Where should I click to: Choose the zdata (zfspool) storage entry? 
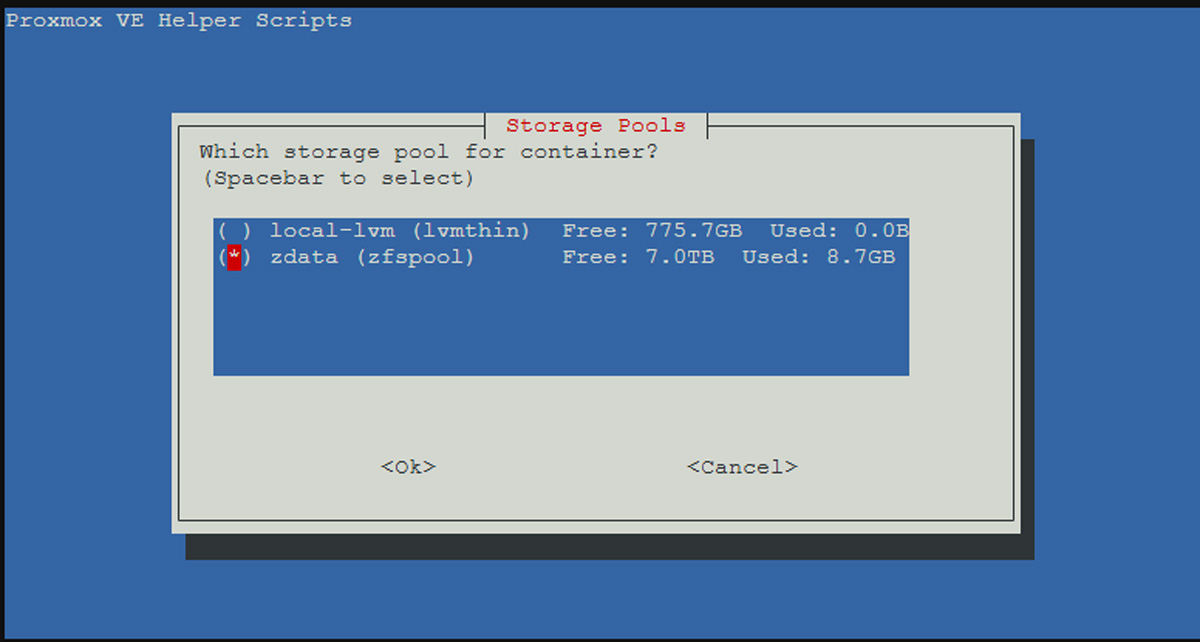click(x=561, y=258)
